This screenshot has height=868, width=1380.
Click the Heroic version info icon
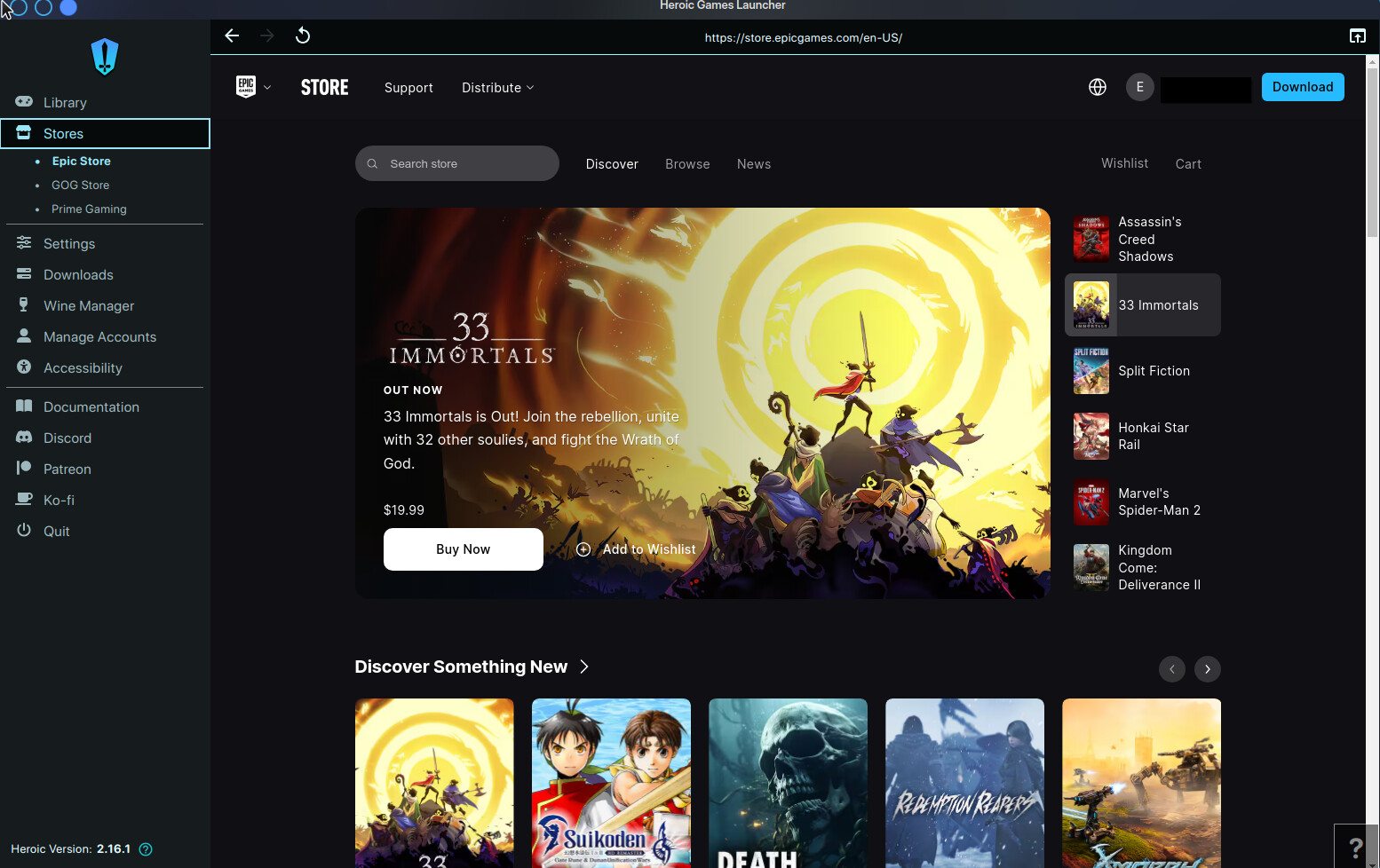(x=146, y=849)
